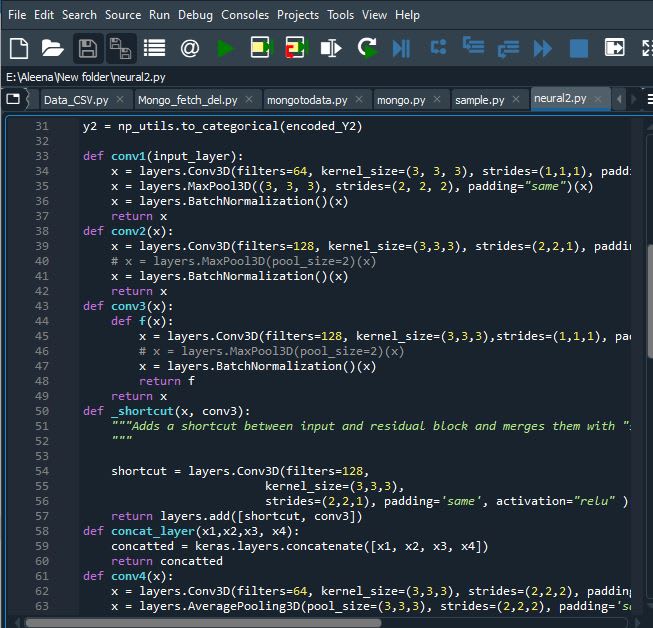Click on 'def _shortcut(x, conv3):' line
This screenshot has height=628, width=653.
click(167, 411)
